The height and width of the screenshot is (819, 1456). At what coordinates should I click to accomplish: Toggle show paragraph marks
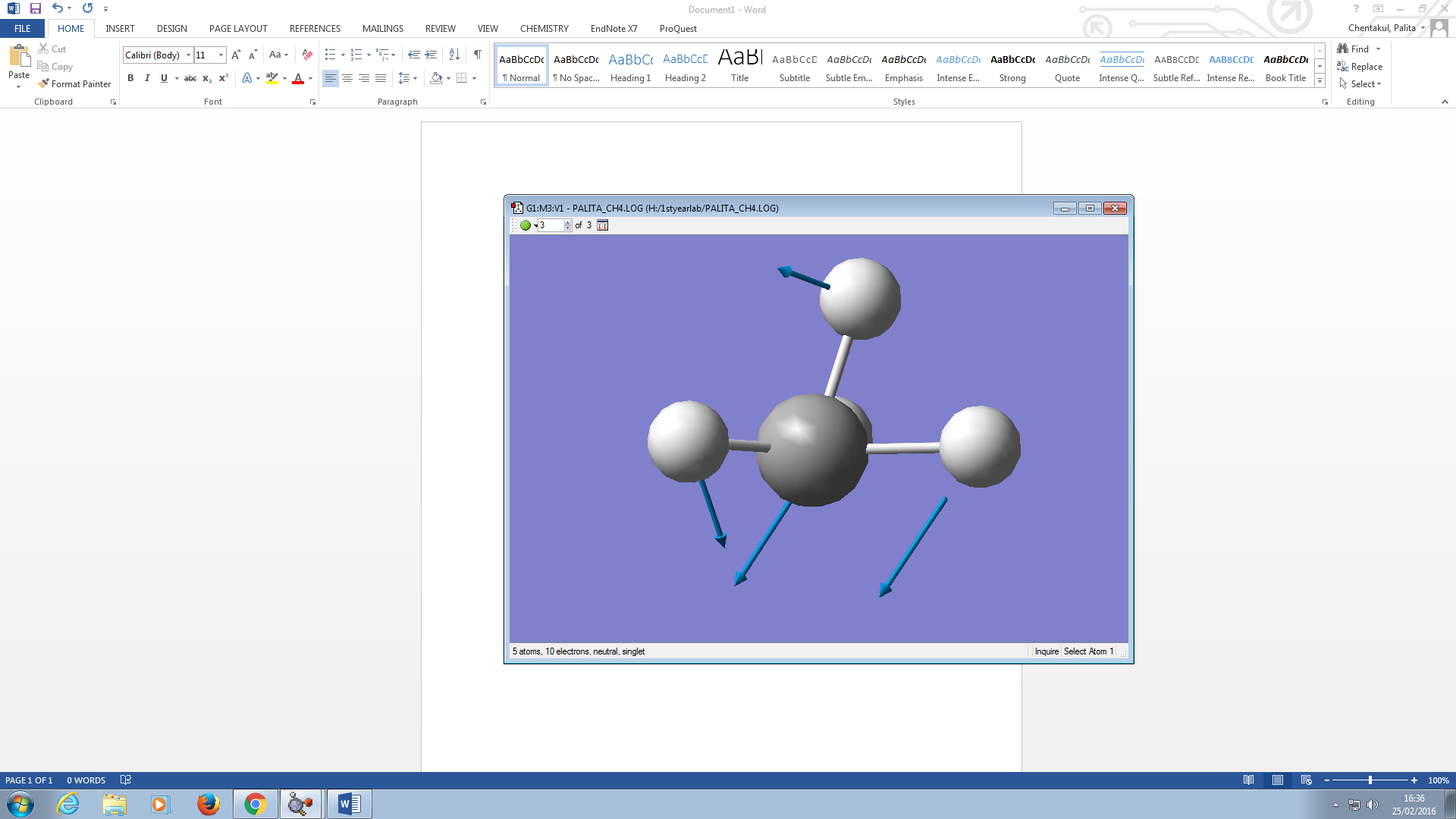click(477, 55)
